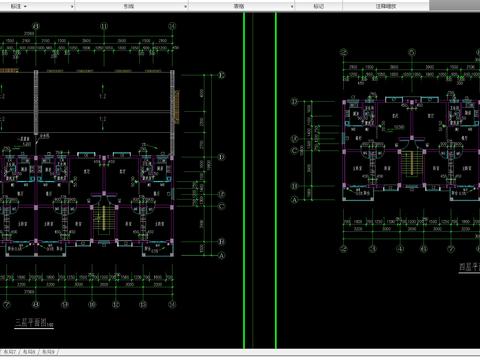The height and width of the screenshot is (360, 480).
Task: Switch to the 布局9 layout tab
Action: 49,352
